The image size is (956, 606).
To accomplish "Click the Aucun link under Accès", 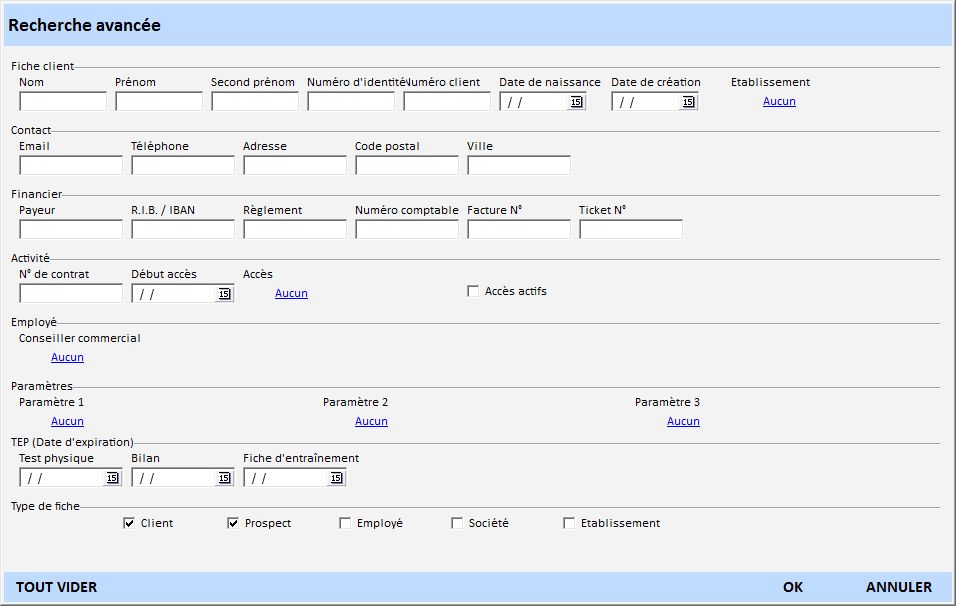I will [291, 293].
